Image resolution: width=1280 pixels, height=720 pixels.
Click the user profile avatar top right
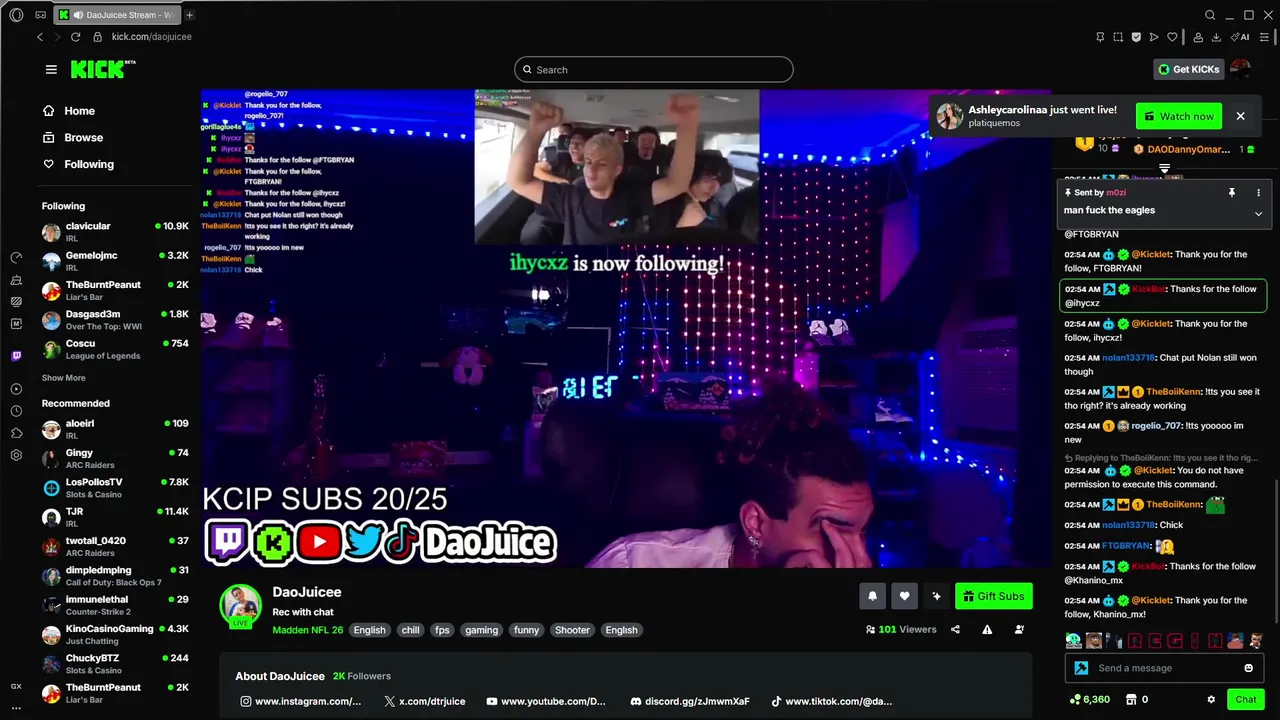1240,69
